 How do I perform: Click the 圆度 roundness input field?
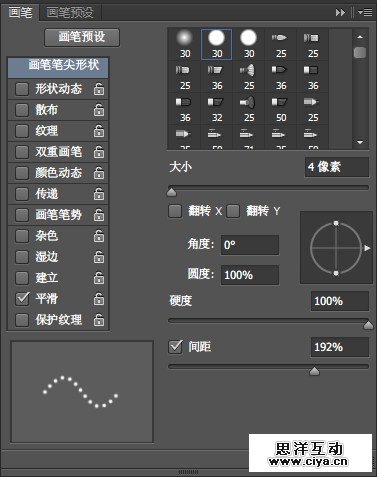(x=250, y=275)
